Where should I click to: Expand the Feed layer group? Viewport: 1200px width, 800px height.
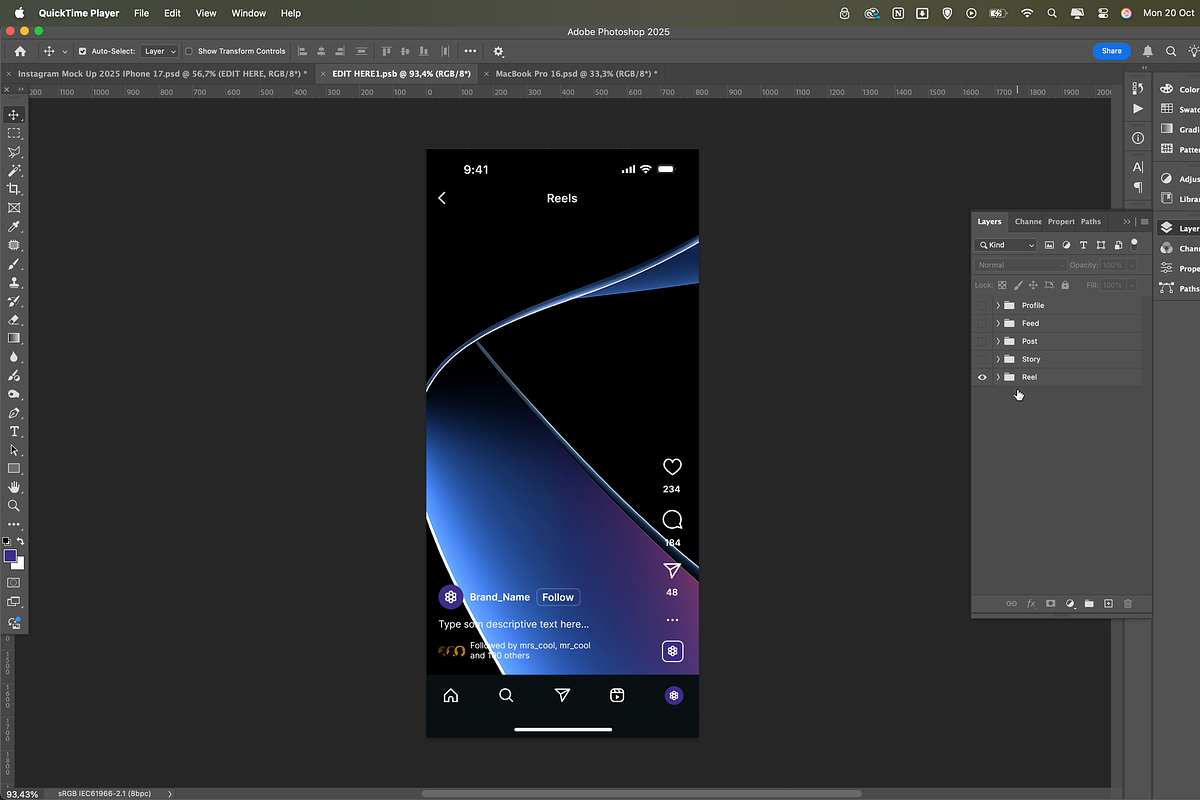[997, 323]
